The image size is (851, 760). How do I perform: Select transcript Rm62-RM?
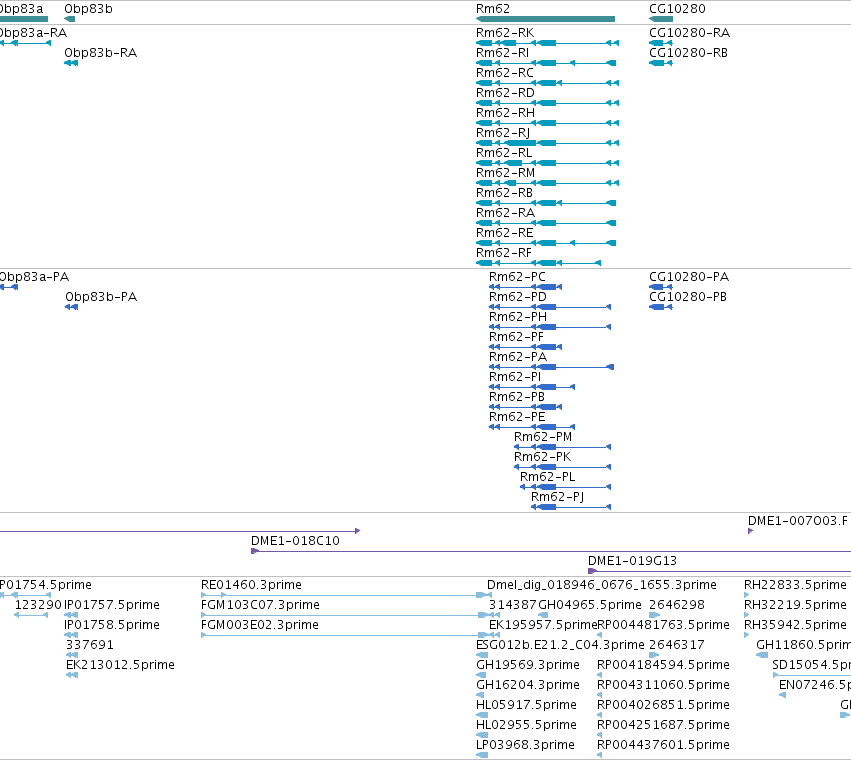[548, 183]
